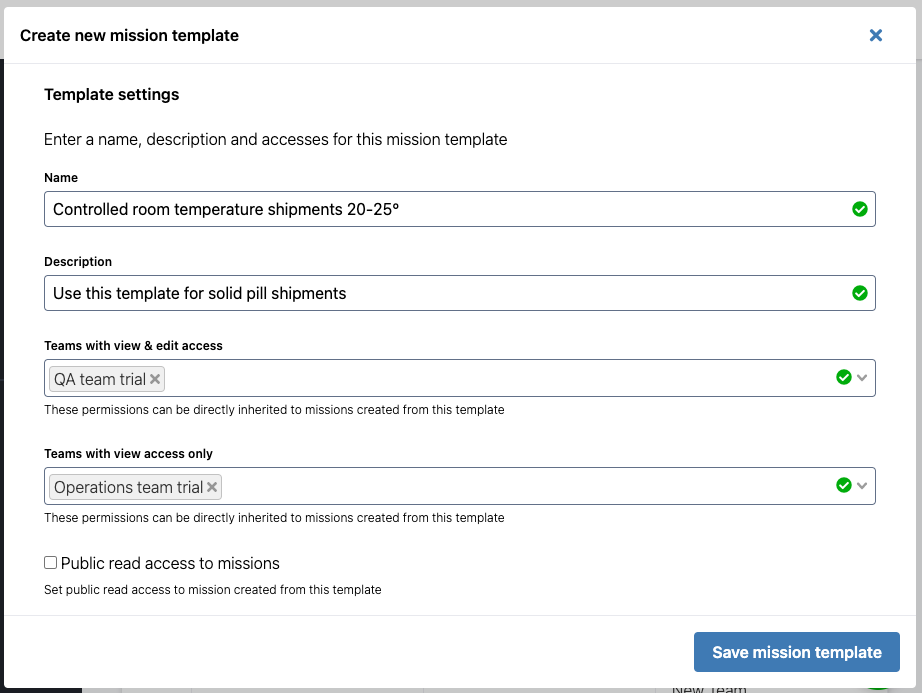This screenshot has width=922, height=693.
Task: Focus the Name text field
Action: (440, 209)
